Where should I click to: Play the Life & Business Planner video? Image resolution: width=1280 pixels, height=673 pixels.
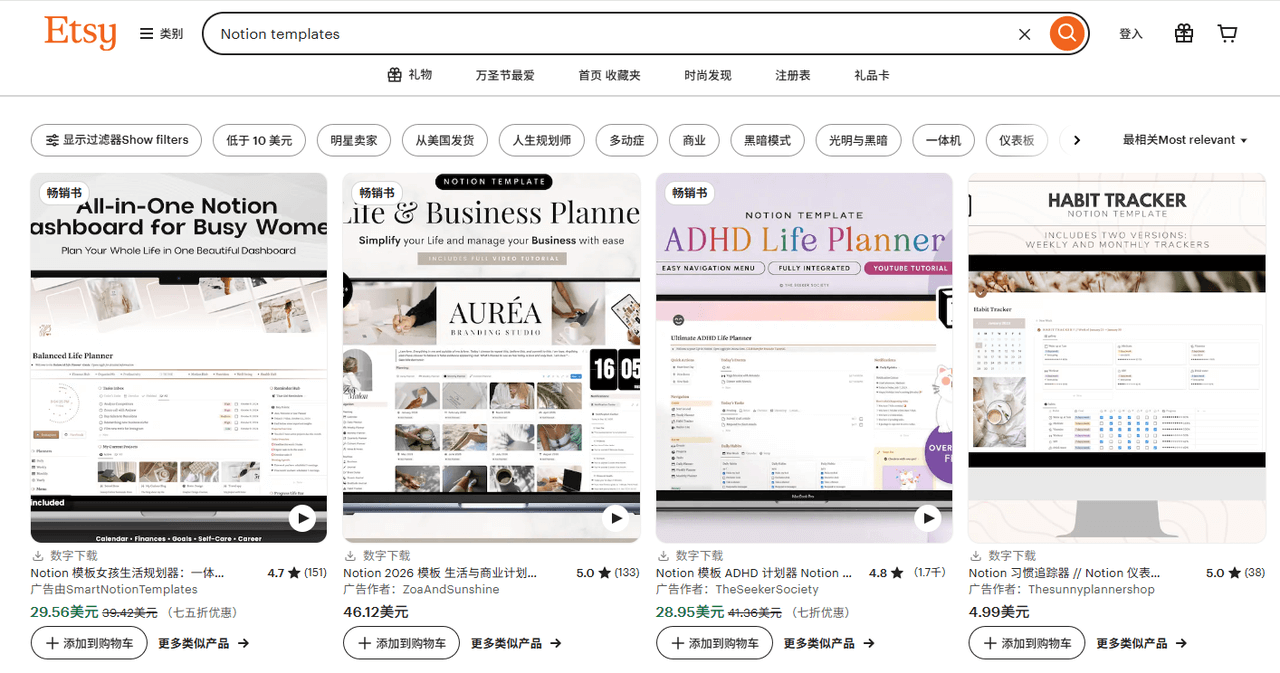pyautogui.click(x=616, y=518)
